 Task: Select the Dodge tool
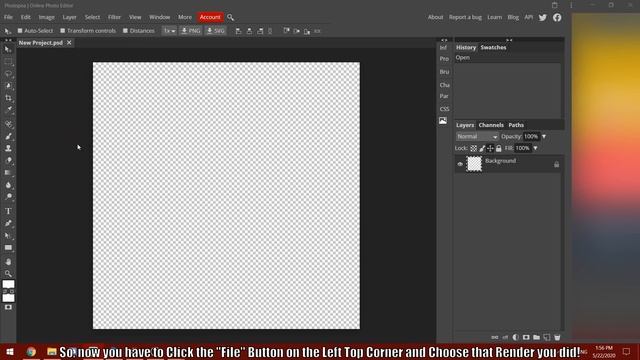8,197
